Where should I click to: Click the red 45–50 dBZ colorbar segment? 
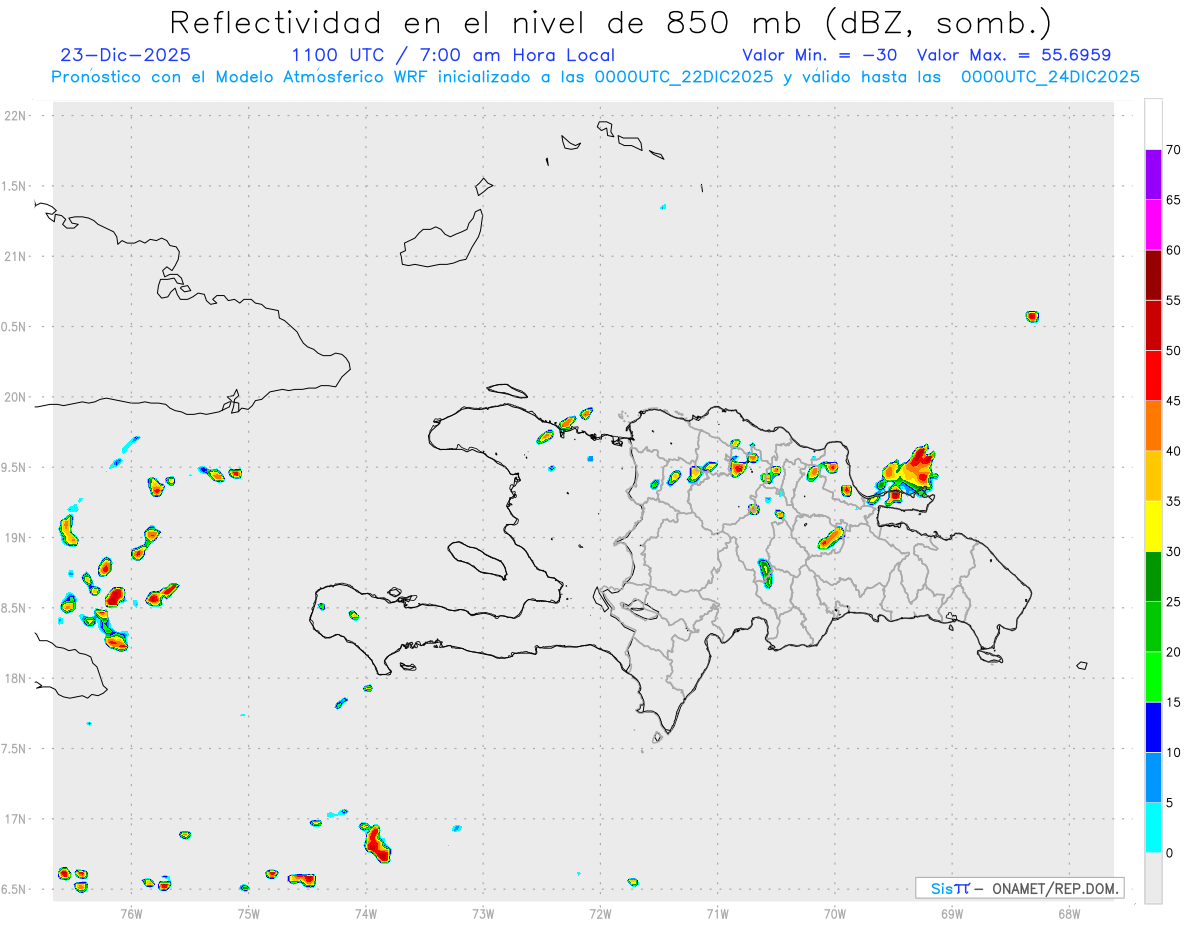1153,376
